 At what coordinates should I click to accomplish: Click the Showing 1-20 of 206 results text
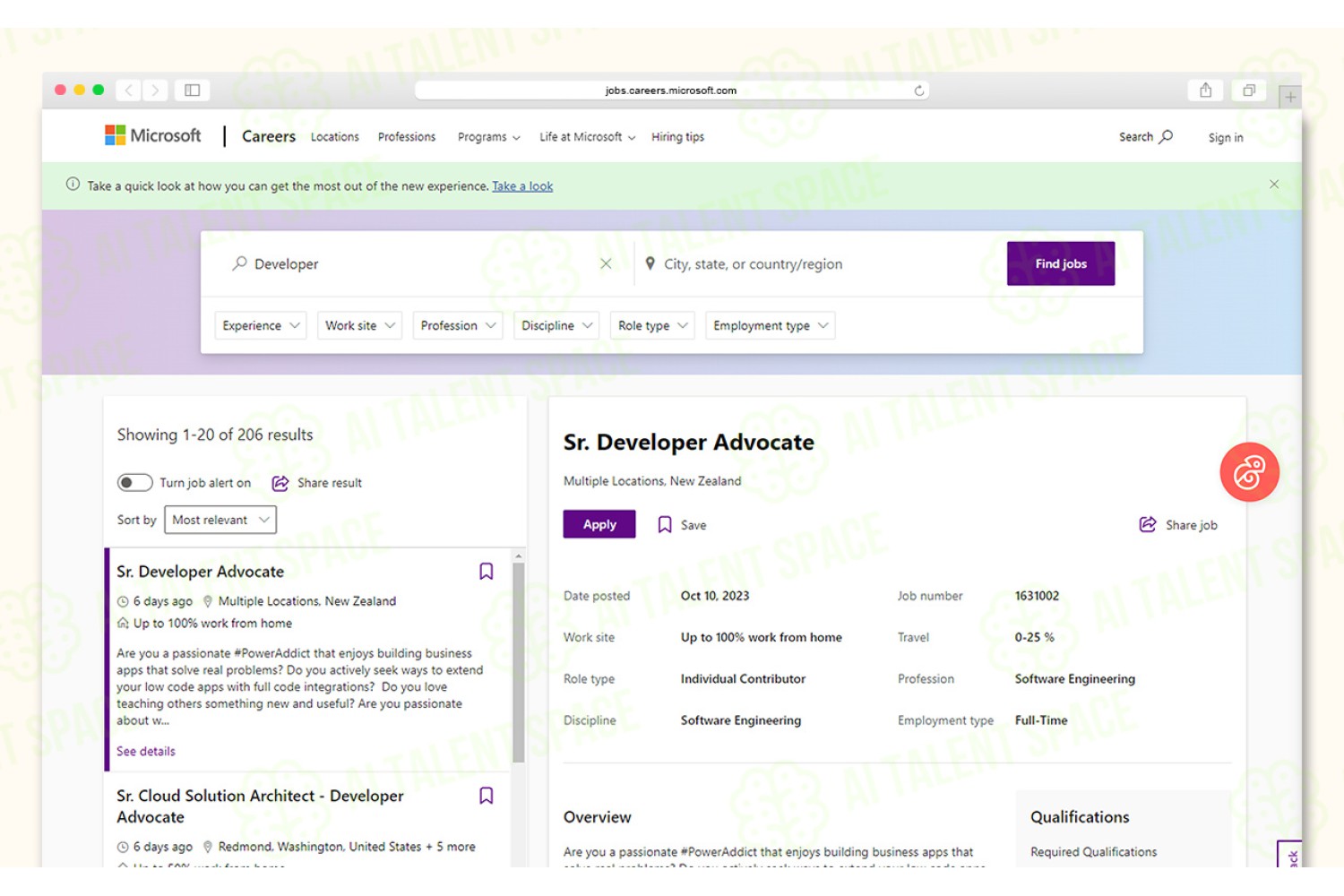pyautogui.click(x=215, y=435)
